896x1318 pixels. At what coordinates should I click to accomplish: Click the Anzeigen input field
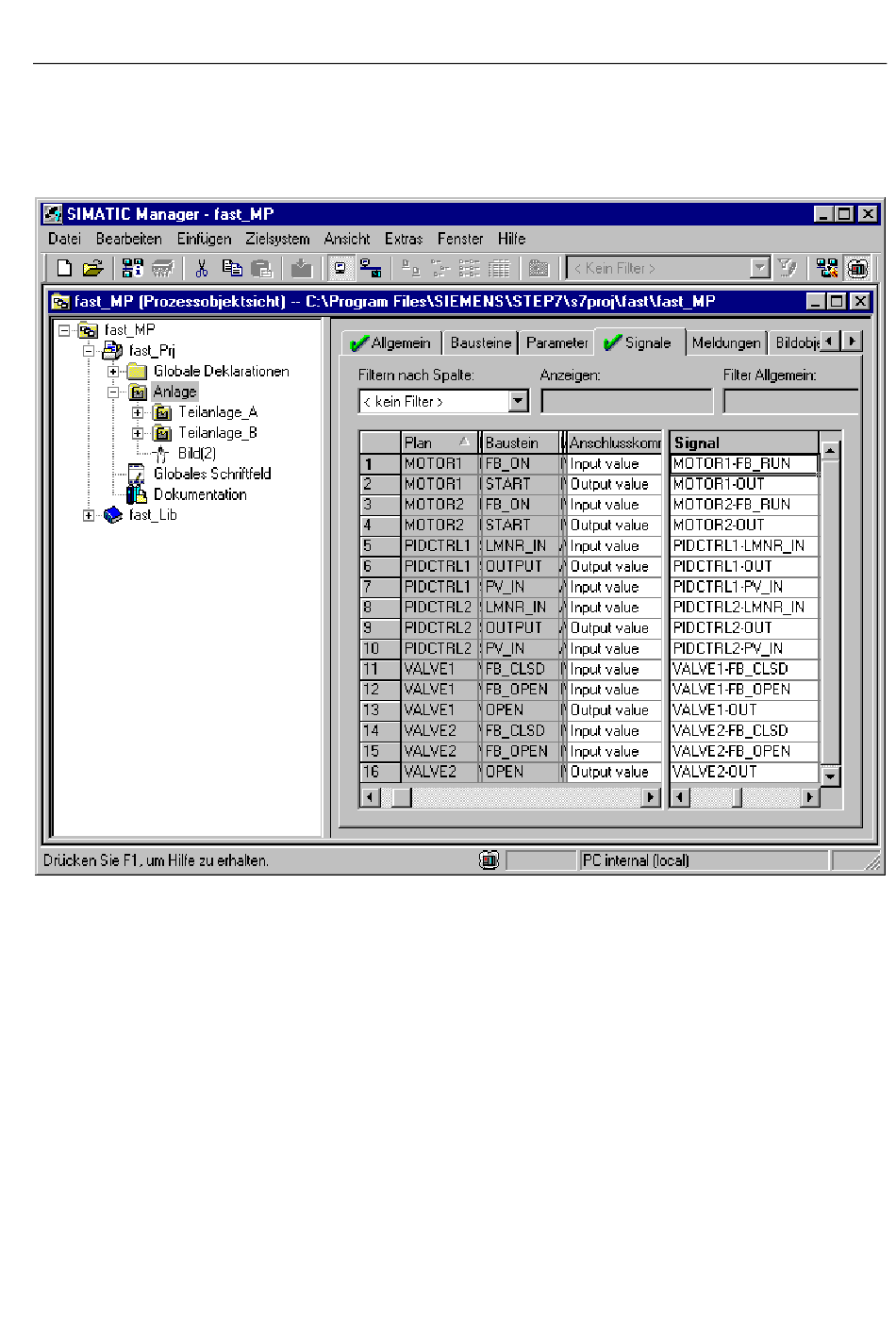(627, 402)
